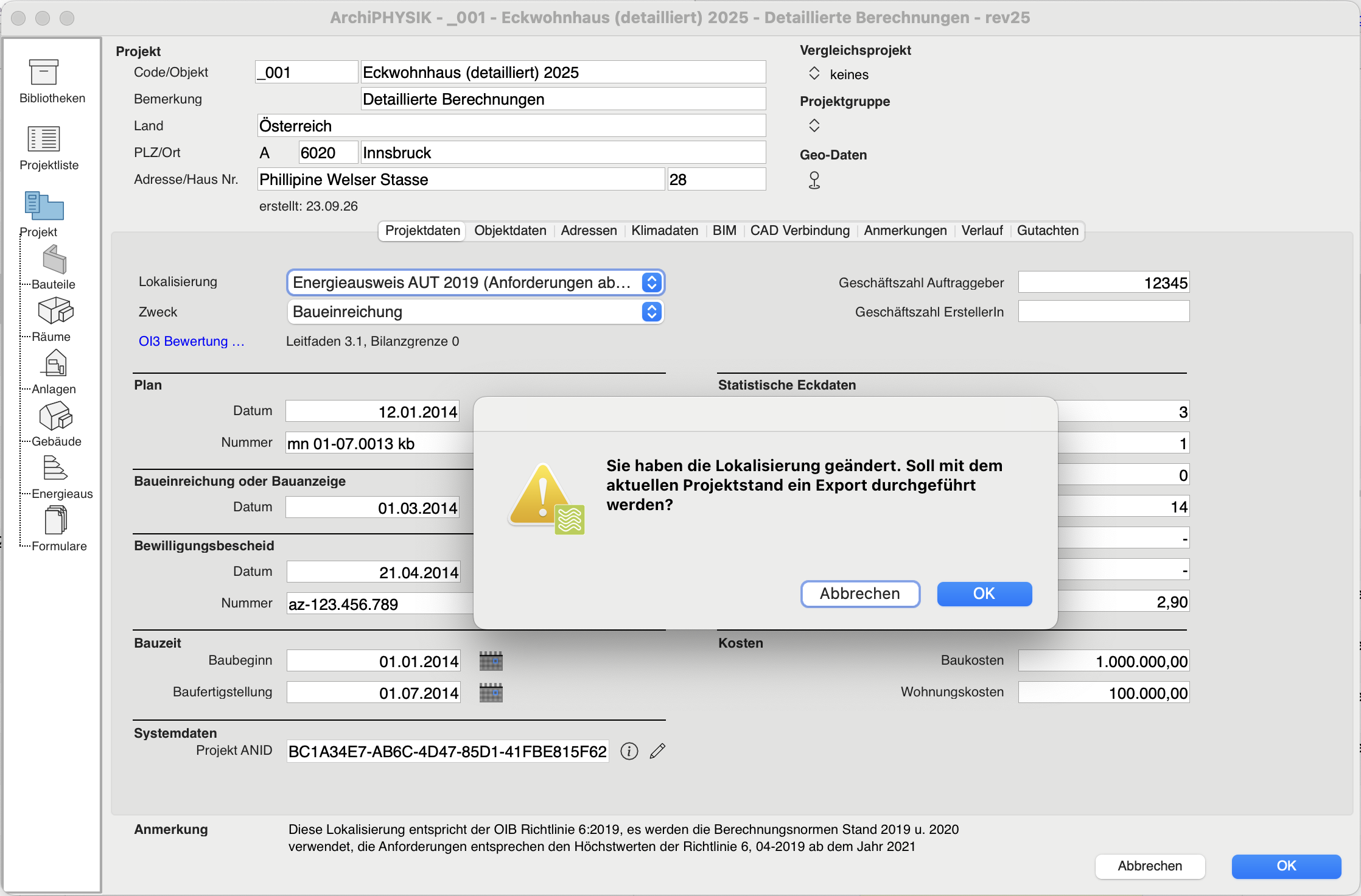Click the 'erstellt: 23.09.26' creation date text
This screenshot has width=1361, height=896.
point(309,206)
